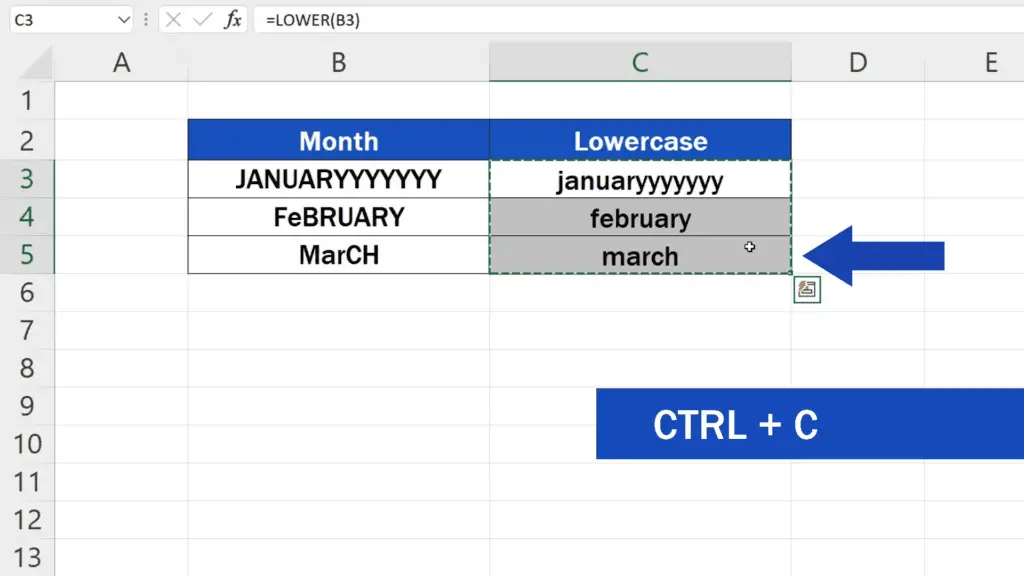Select the column E header
1024x576 pixels.
990,63
